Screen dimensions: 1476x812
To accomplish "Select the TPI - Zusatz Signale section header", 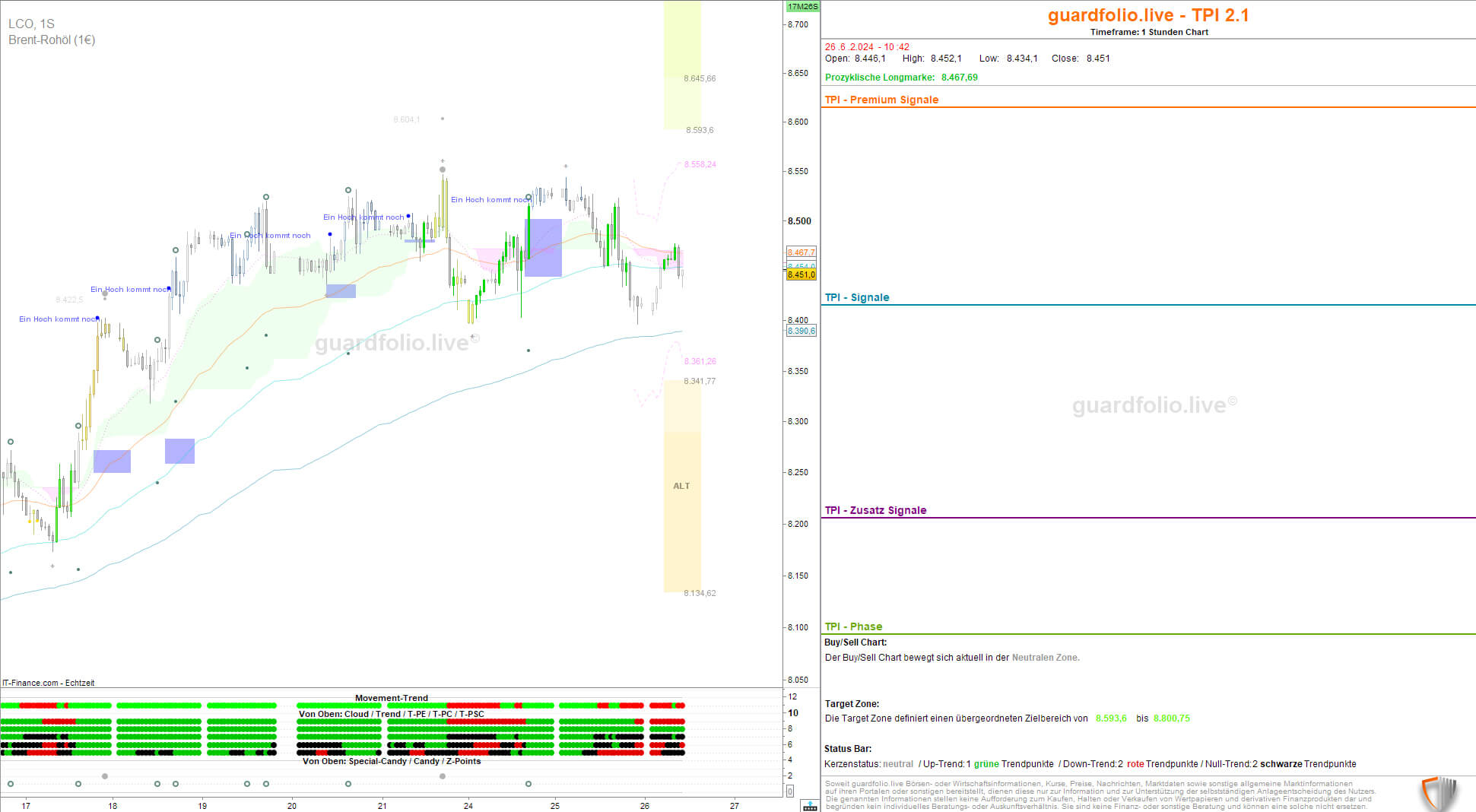I will point(876,510).
